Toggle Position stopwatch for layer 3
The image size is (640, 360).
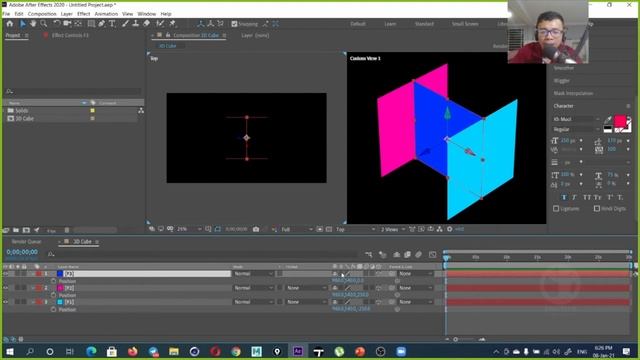(53, 309)
